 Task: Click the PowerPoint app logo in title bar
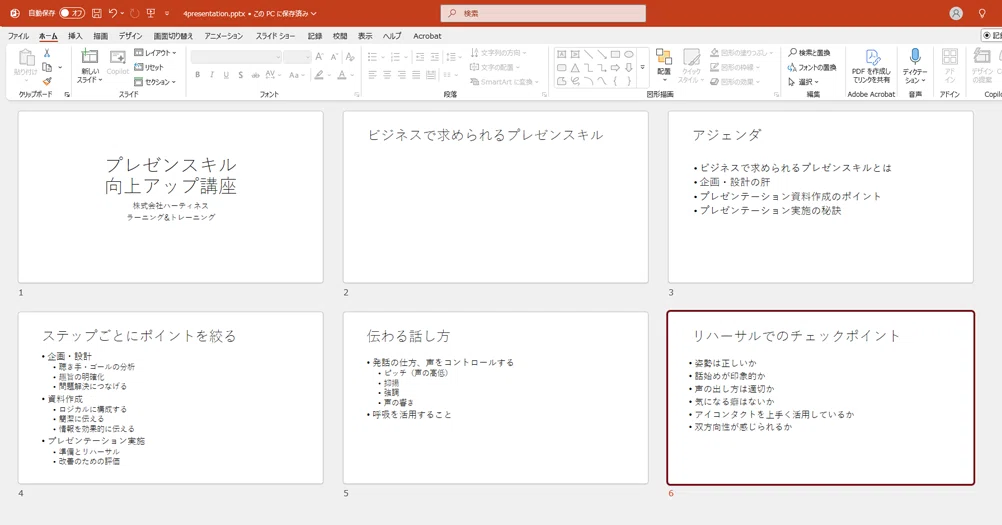point(15,13)
